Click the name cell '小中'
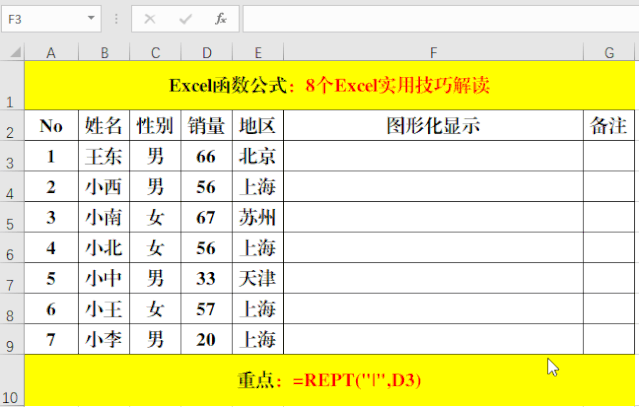The height and width of the screenshot is (407, 639). pyautogui.click(x=104, y=278)
